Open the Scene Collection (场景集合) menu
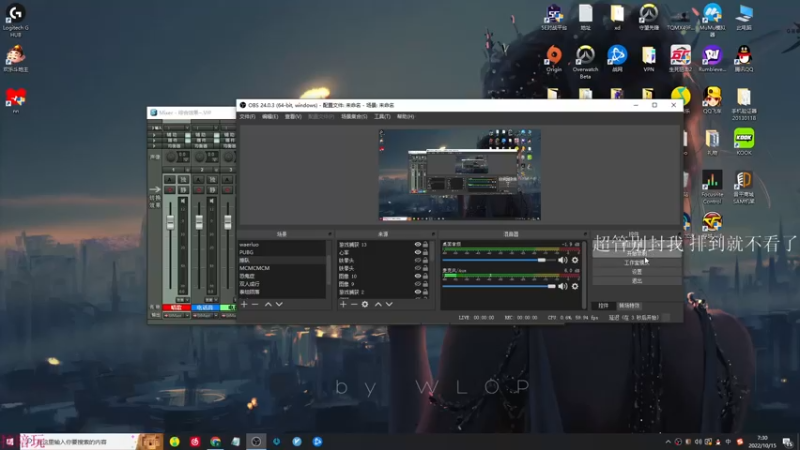Image resolution: width=800 pixels, height=450 pixels. tap(354, 117)
